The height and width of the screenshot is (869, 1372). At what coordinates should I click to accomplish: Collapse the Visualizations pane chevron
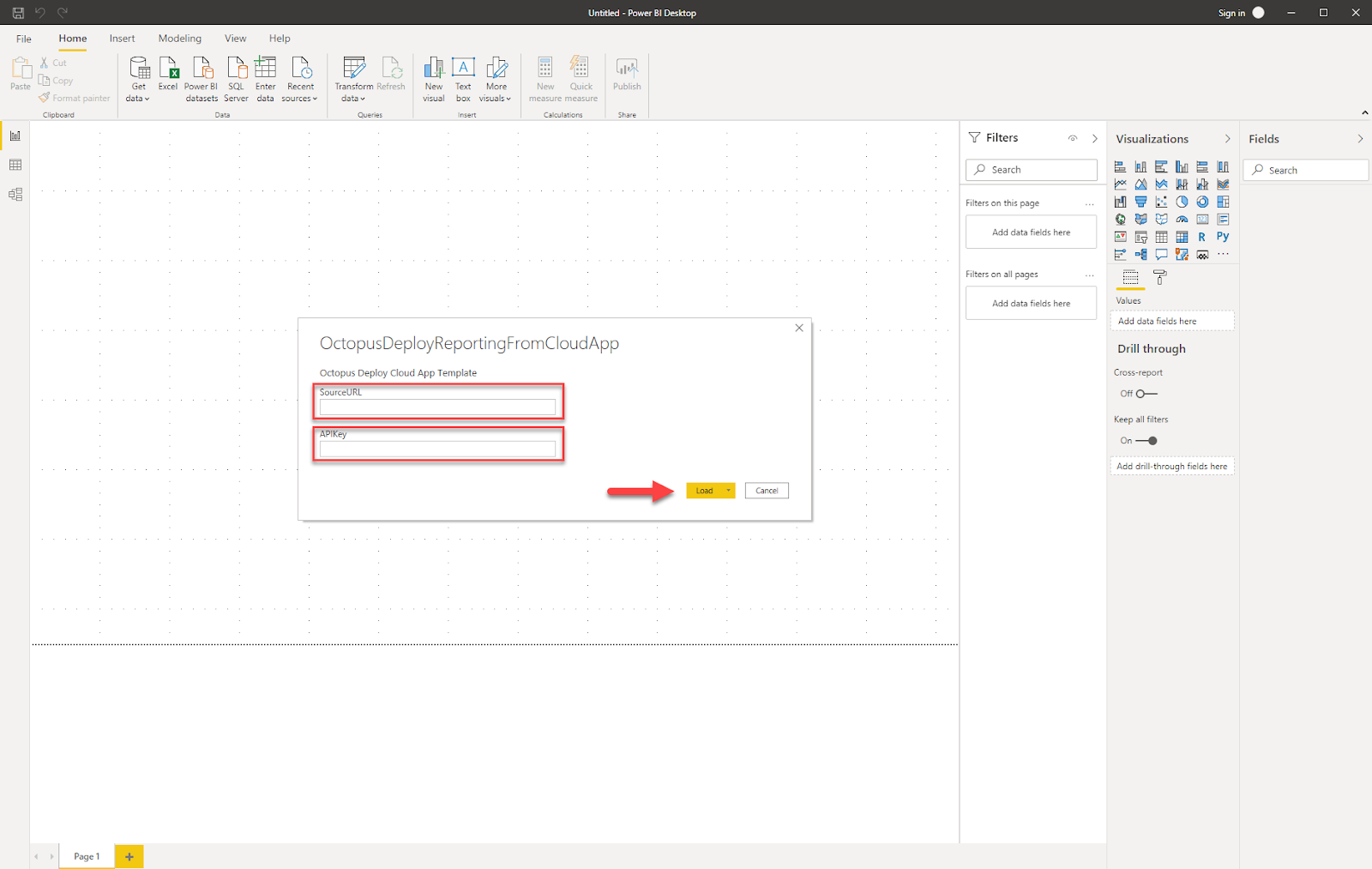click(x=1227, y=139)
